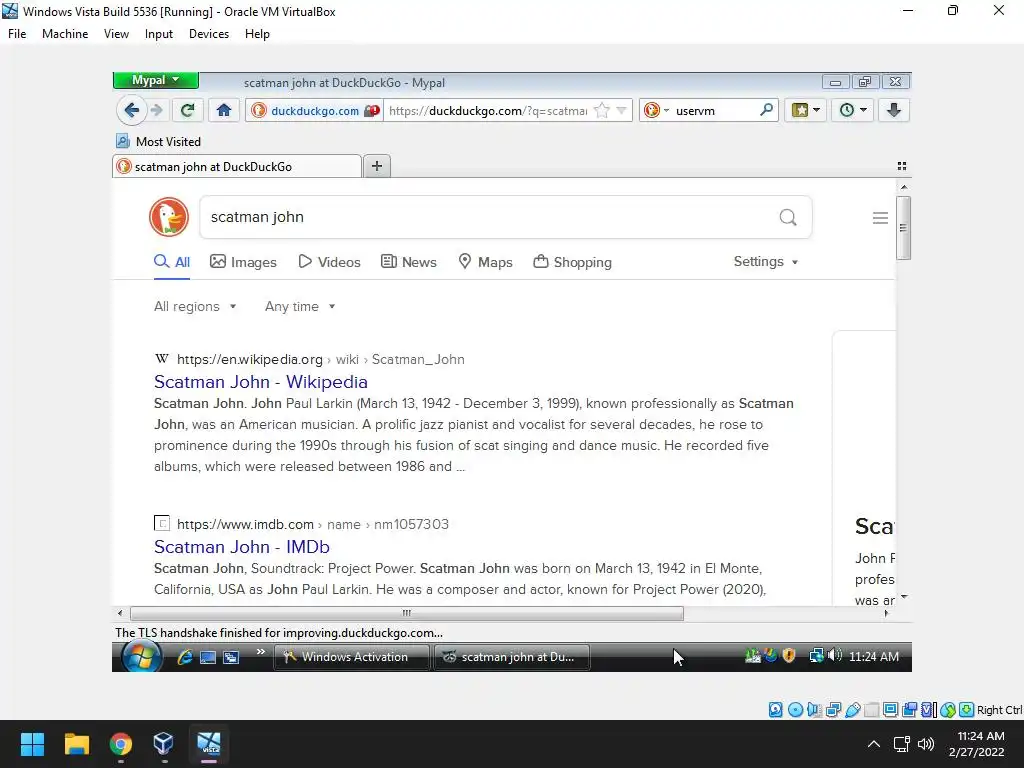The width and height of the screenshot is (1024, 768).
Task: Expand the URL history dropdown arrow
Action: (622, 110)
